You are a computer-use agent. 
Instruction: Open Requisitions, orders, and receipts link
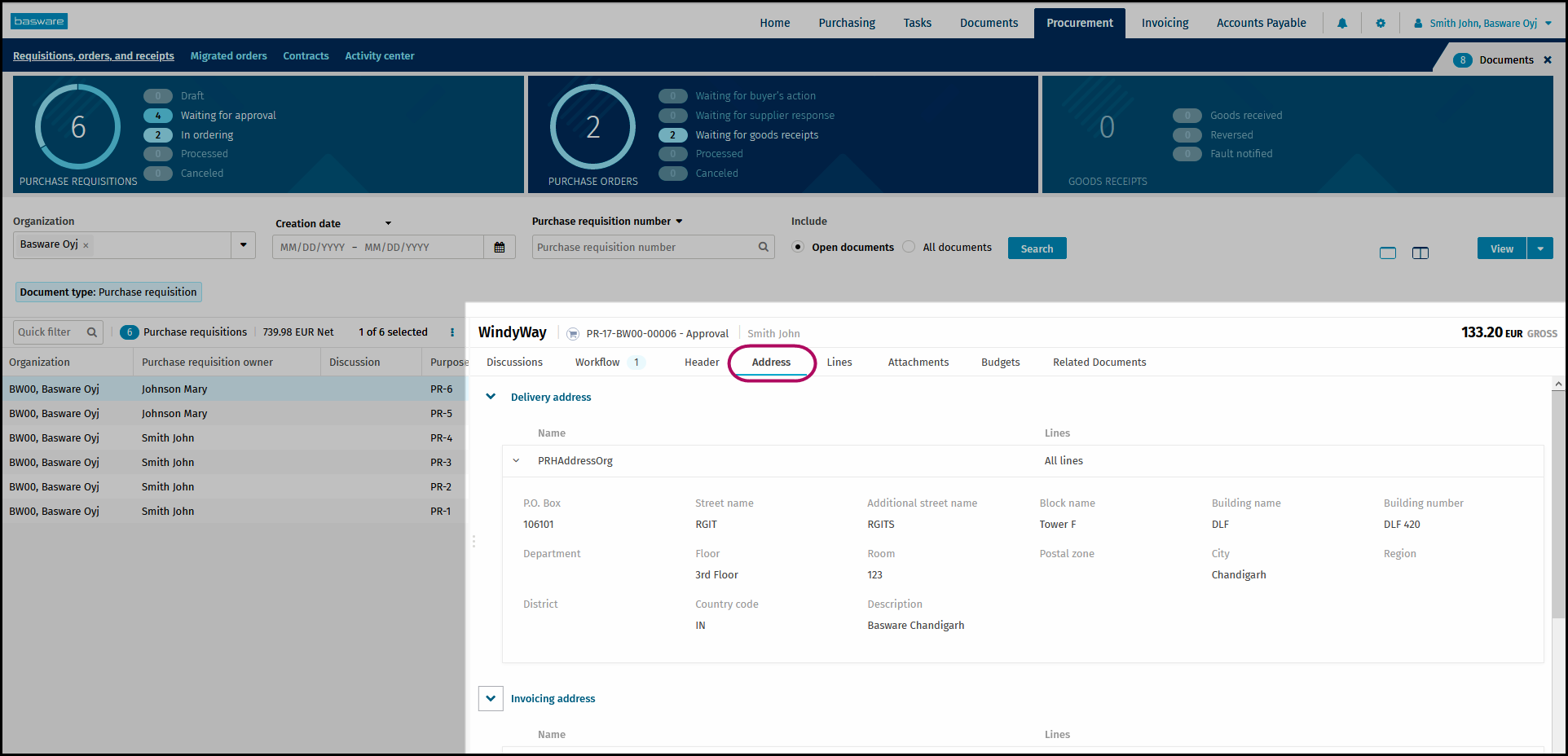(x=94, y=55)
